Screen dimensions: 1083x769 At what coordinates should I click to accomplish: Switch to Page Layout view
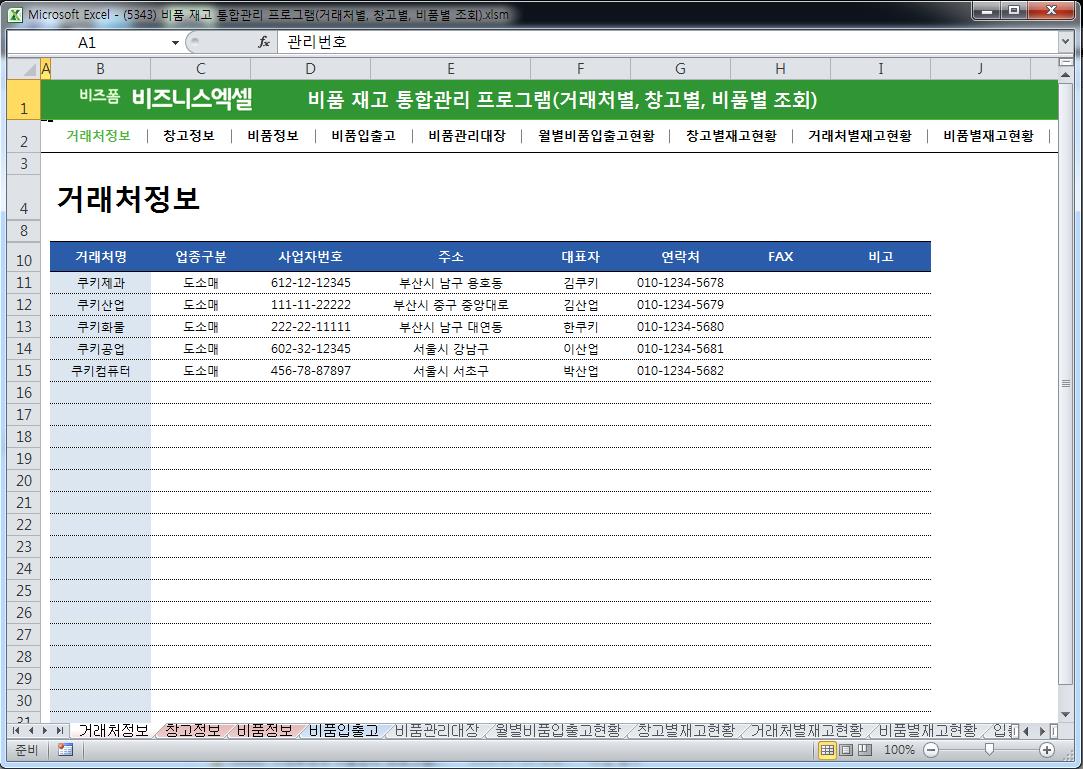tap(846, 750)
